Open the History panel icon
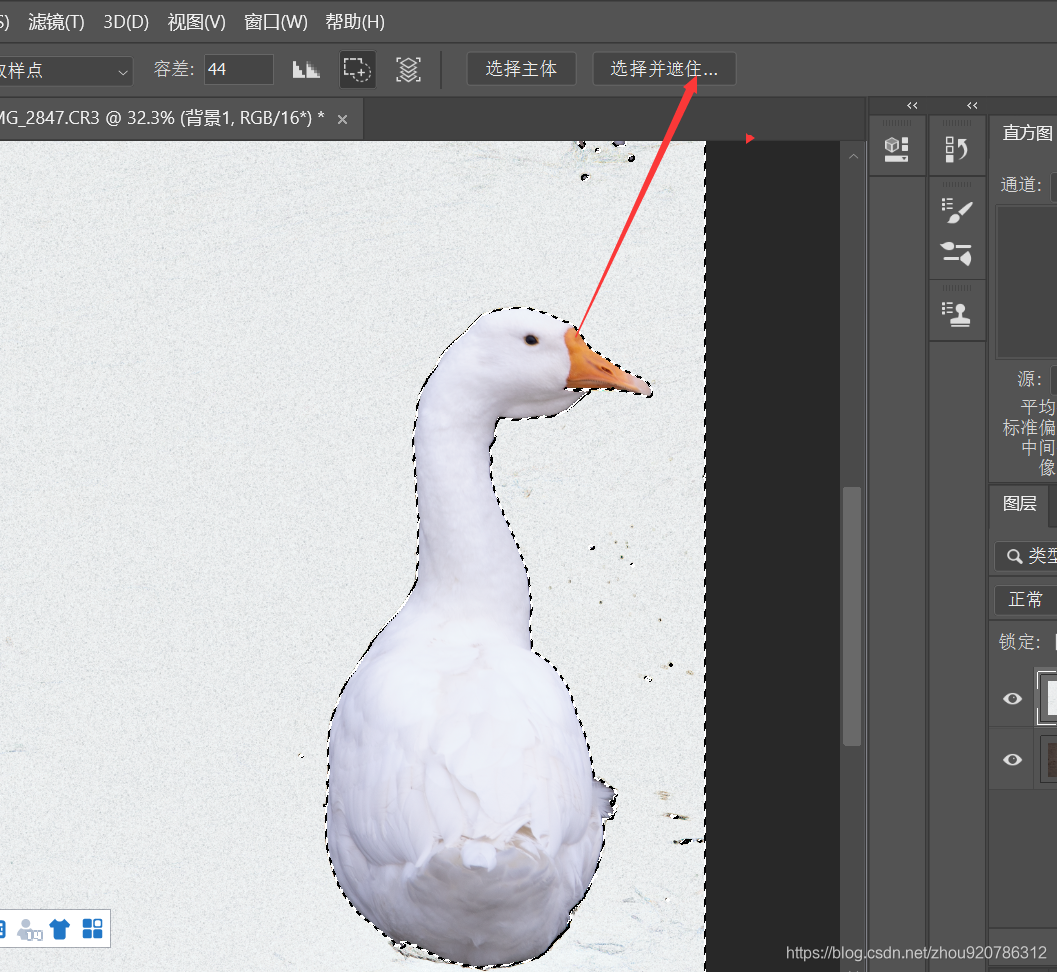Viewport: 1057px width, 972px height. (x=957, y=149)
